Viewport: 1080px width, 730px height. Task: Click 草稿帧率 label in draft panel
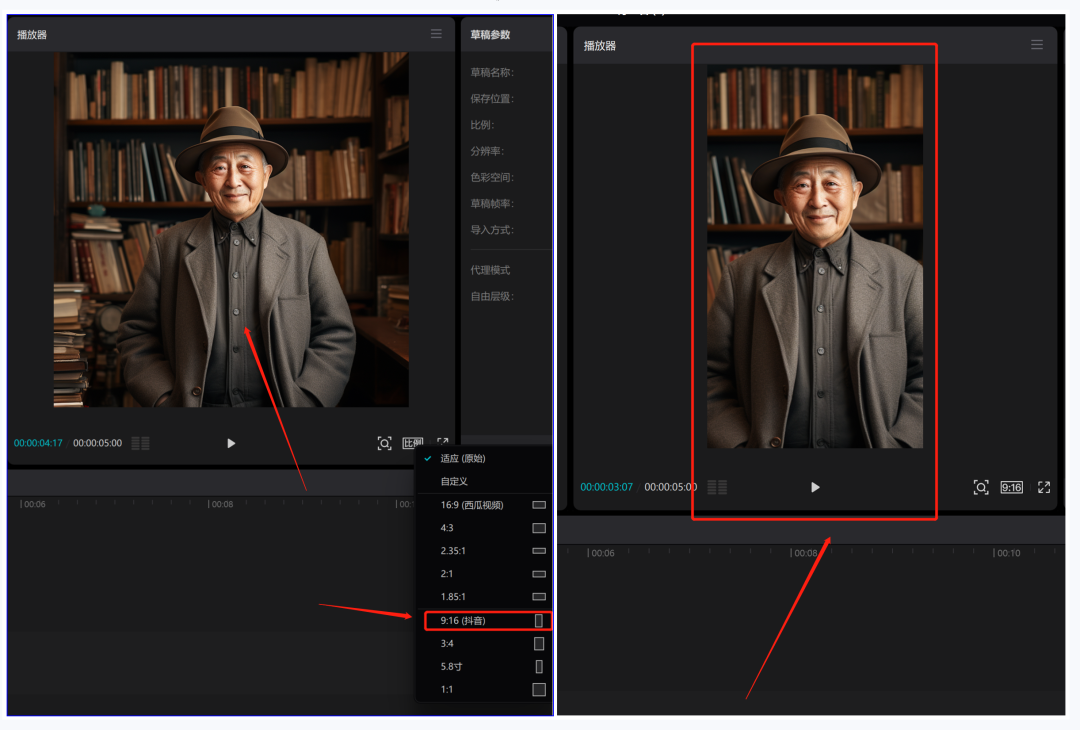point(492,203)
